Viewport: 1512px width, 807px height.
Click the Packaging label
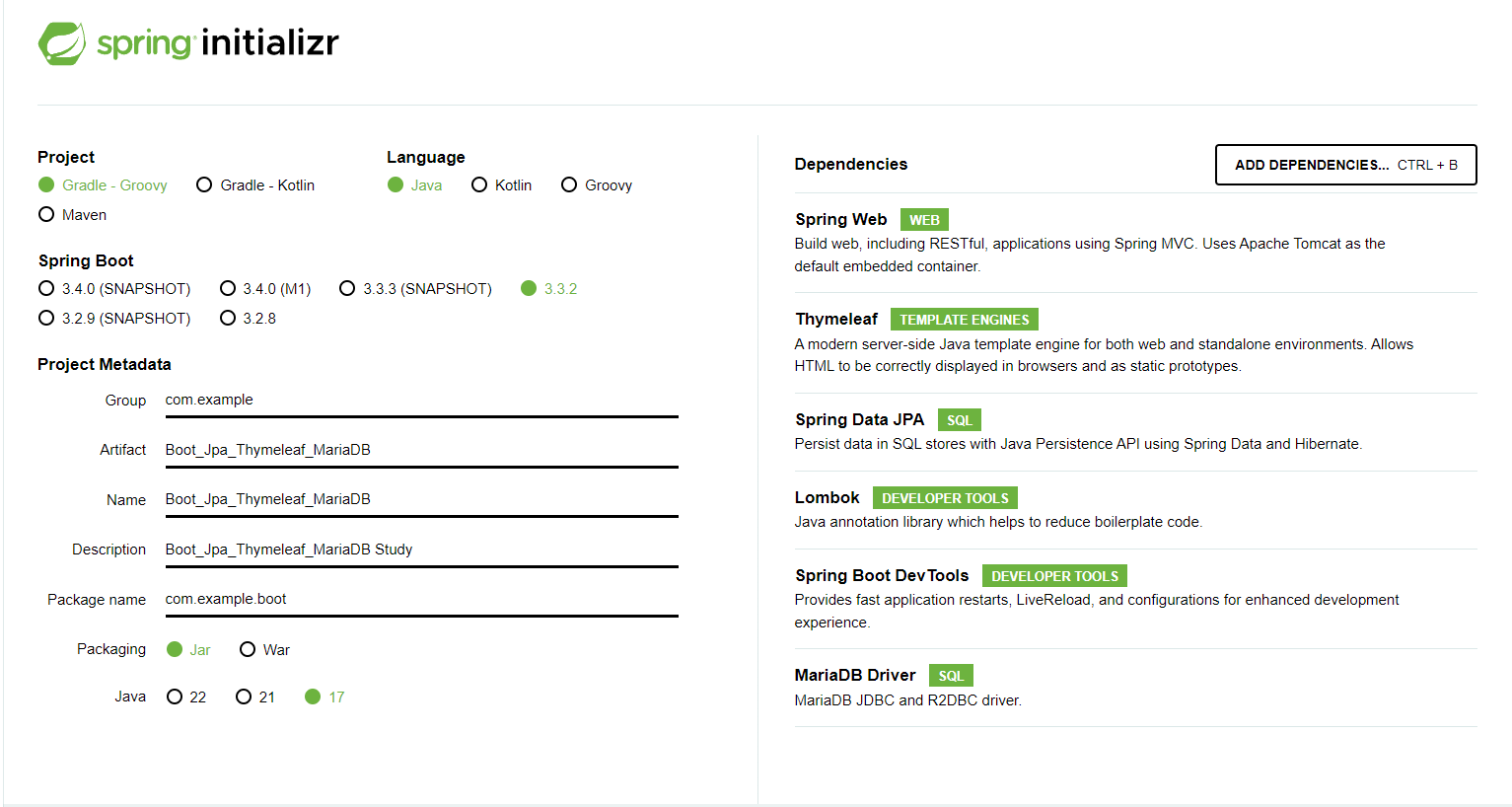pos(111,649)
